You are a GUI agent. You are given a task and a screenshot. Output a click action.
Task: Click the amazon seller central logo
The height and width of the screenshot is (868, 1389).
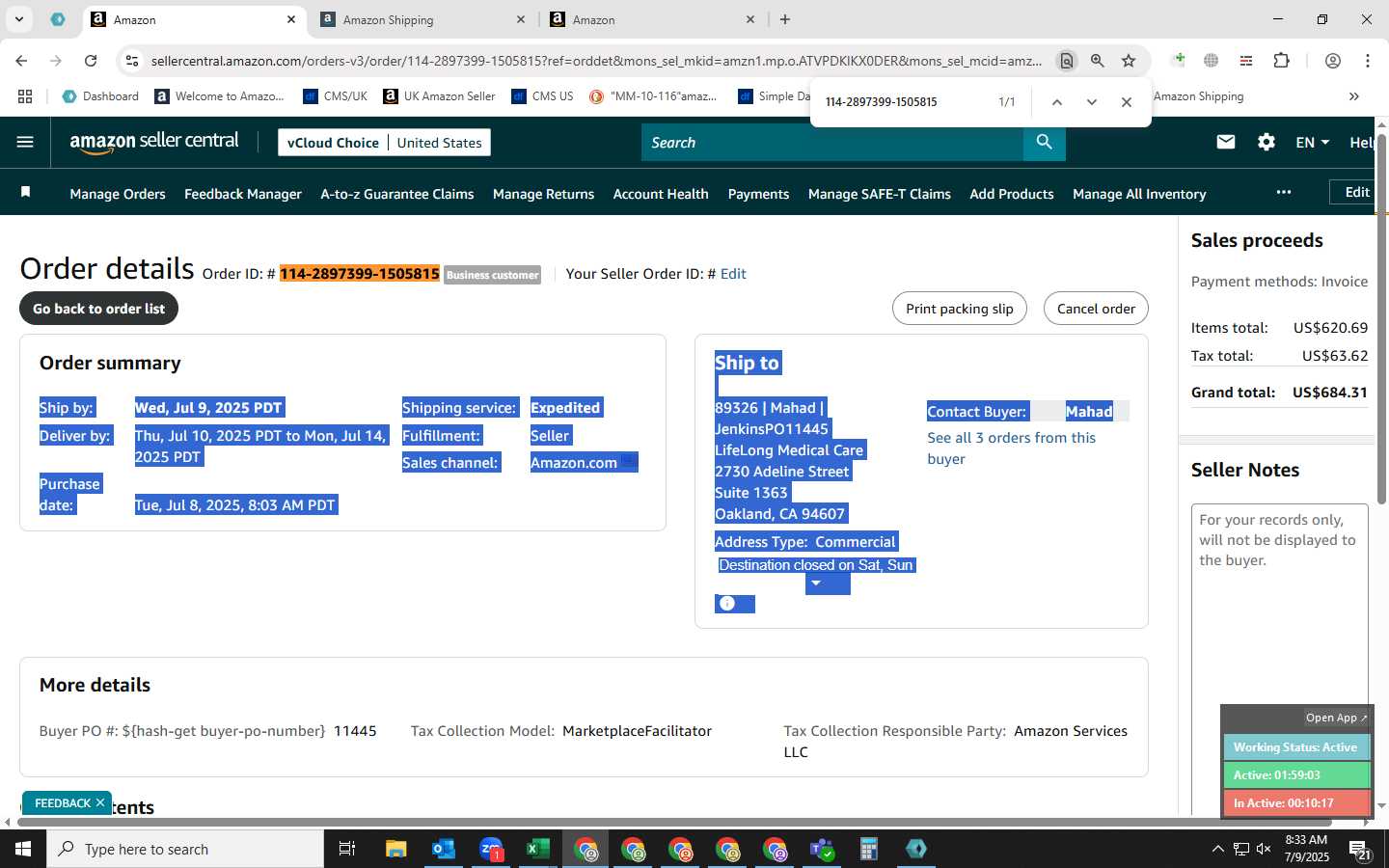point(154,142)
